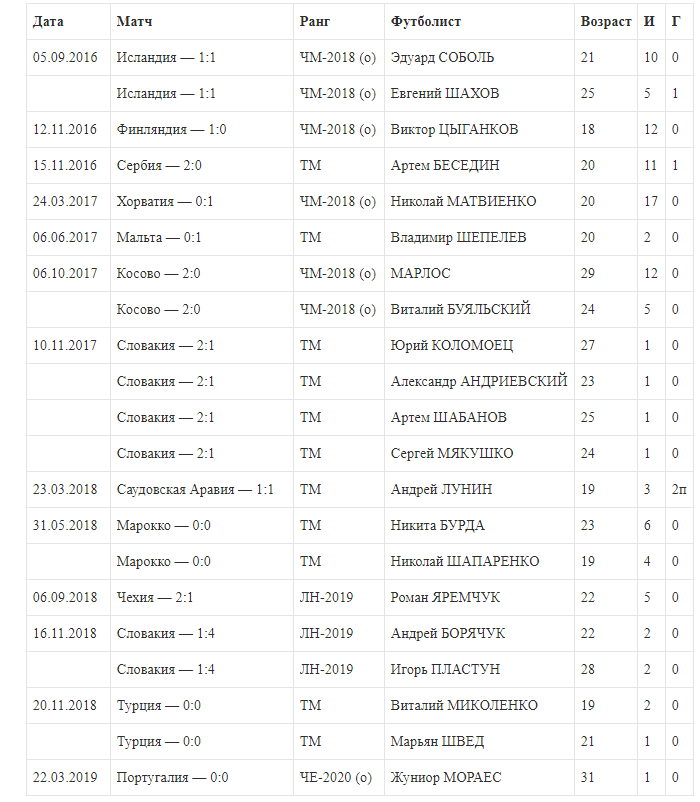This screenshot has width=700, height=802.
Task: Click player name МАРЛОС
Action: (420, 273)
